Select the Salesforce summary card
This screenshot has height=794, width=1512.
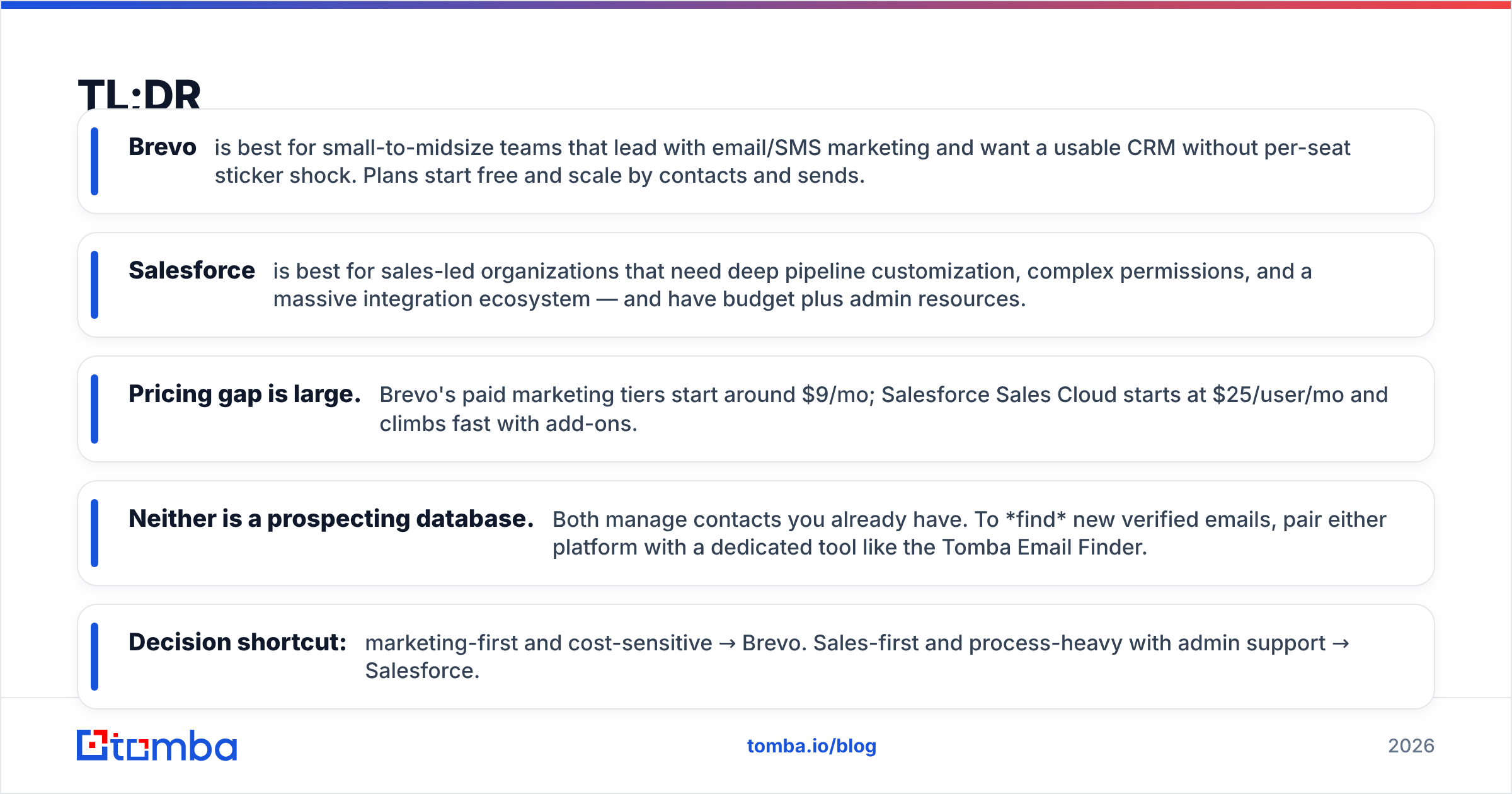(756, 285)
